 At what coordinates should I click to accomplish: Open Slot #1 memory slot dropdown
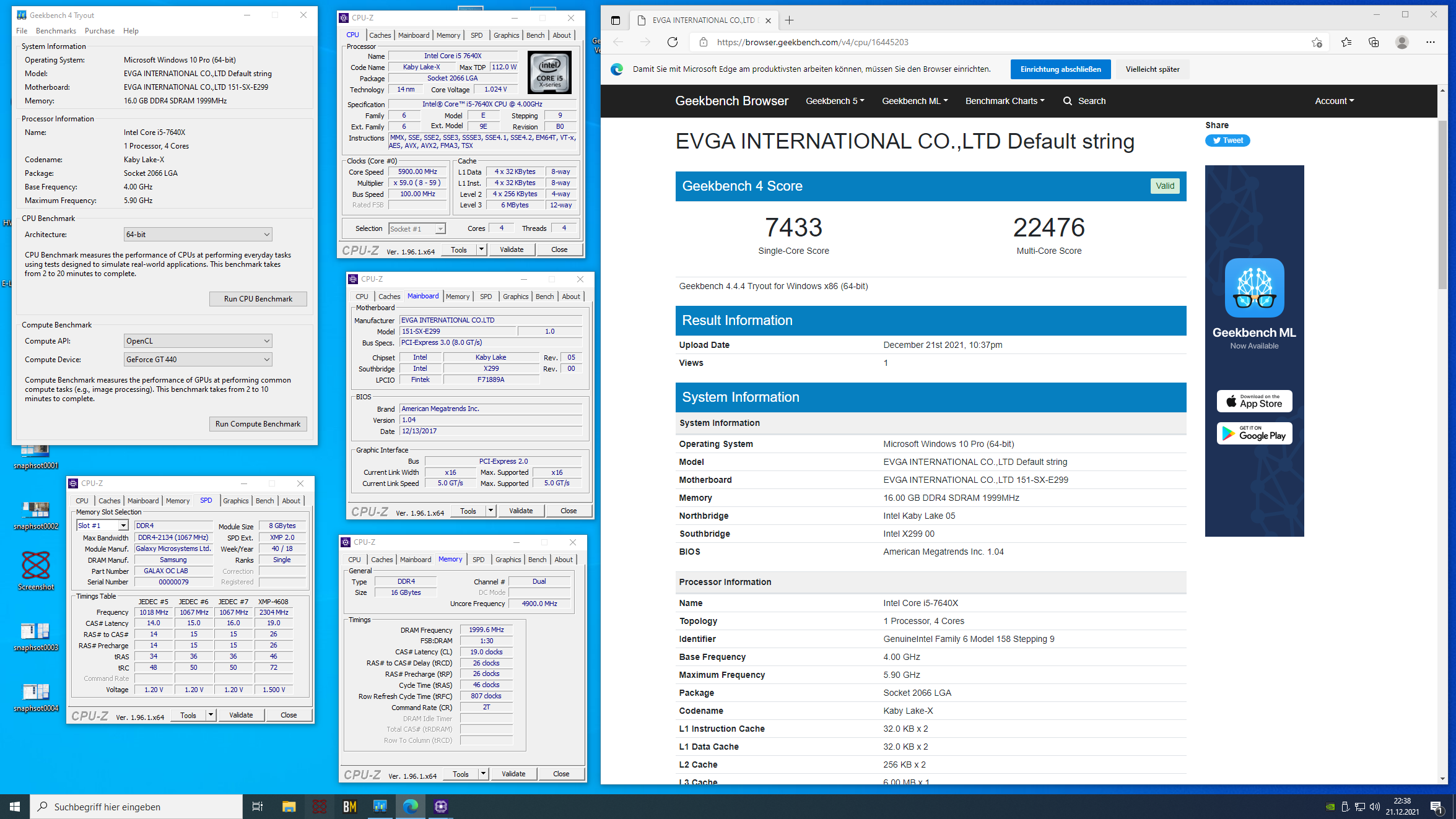pos(102,526)
